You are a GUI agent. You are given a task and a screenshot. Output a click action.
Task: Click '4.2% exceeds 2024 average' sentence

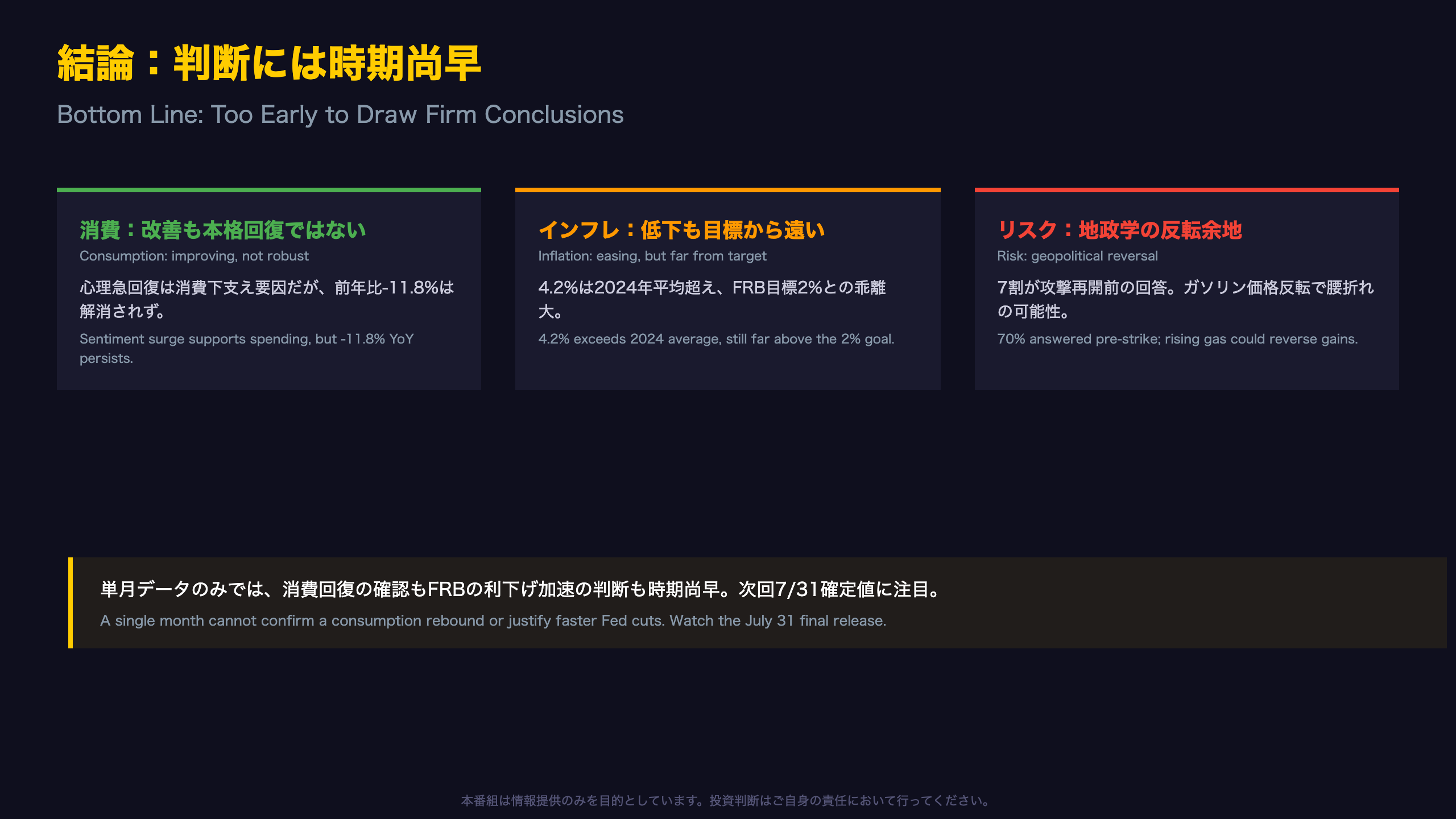[716, 339]
